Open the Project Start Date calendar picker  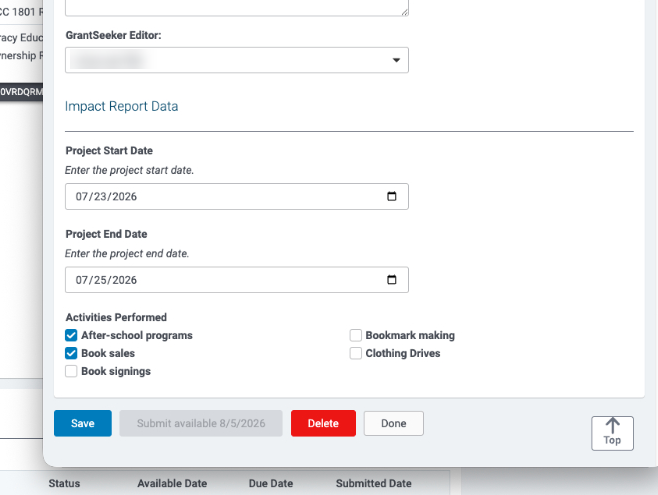(392, 196)
